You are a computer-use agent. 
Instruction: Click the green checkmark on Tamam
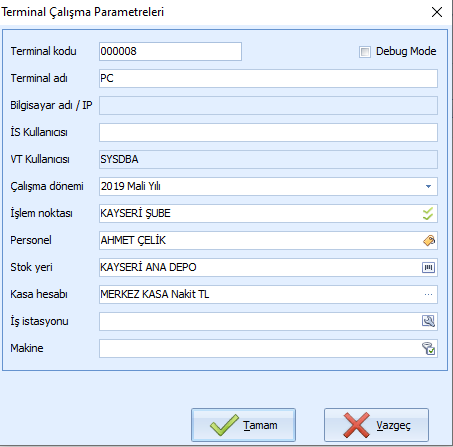click(x=224, y=425)
